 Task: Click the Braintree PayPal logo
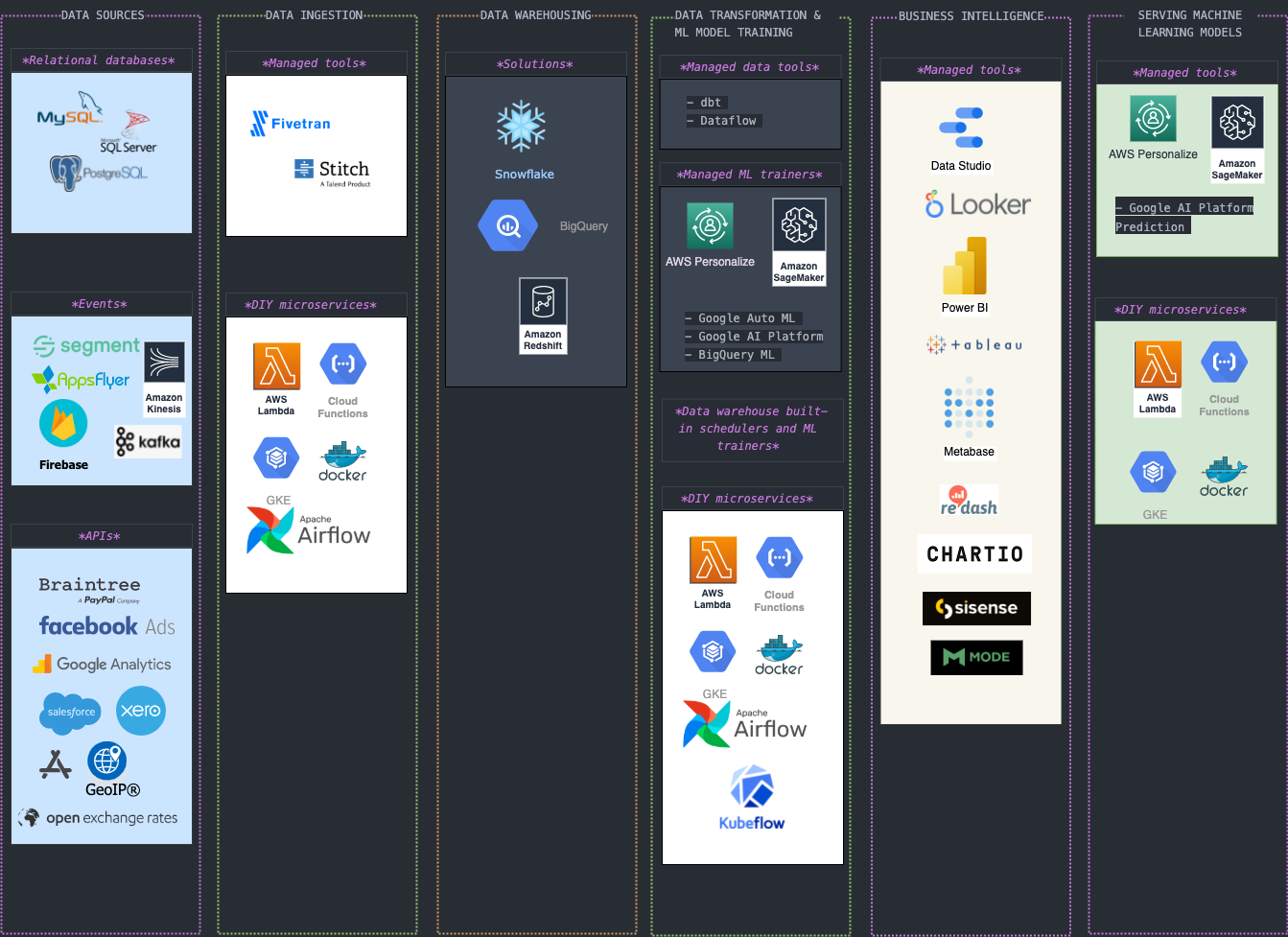click(89, 589)
